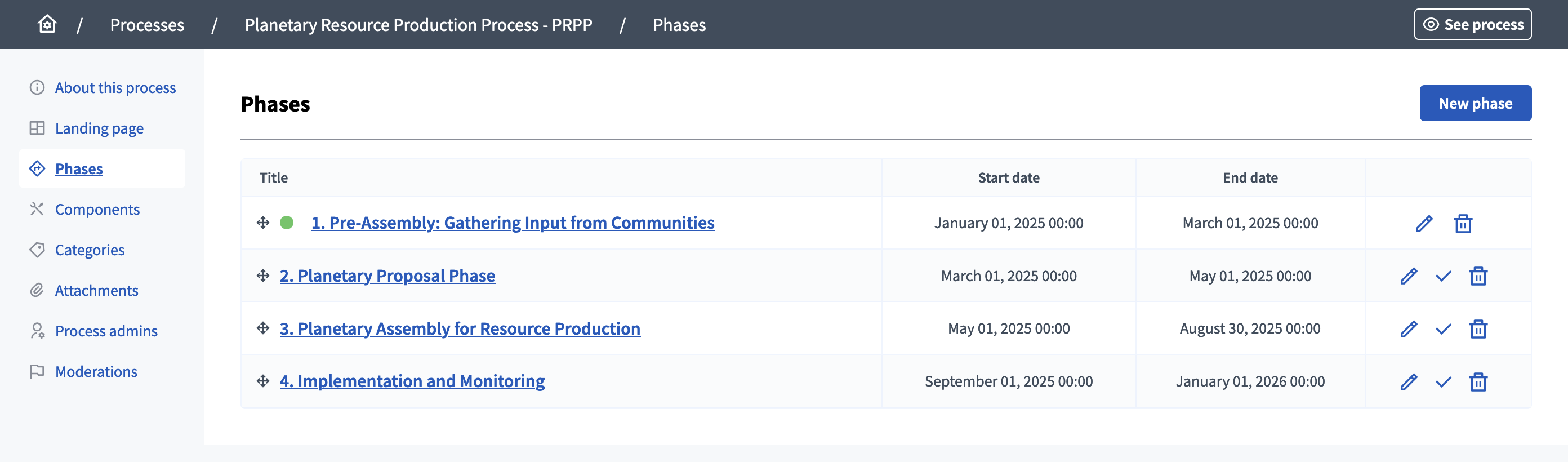
Task: Navigate to Moderations in sidebar
Action: pyautogui.click(x=96, y=372)
